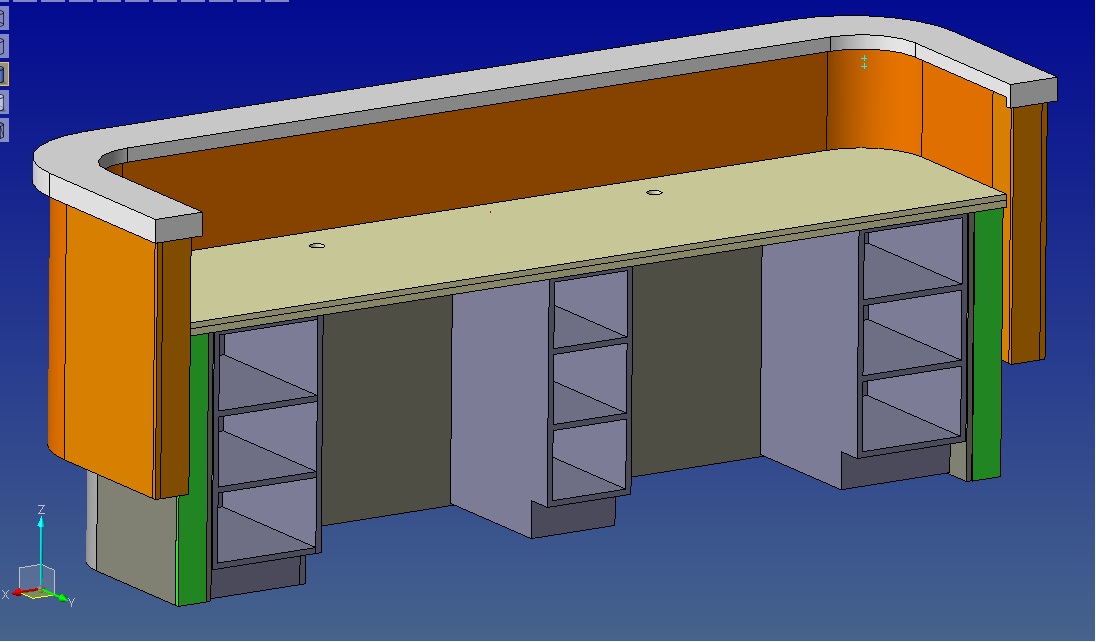Select the highlighted blue cylinder shading mode icon
Viewport: 1096px width, 642px height.
click(x=3, y=73)
